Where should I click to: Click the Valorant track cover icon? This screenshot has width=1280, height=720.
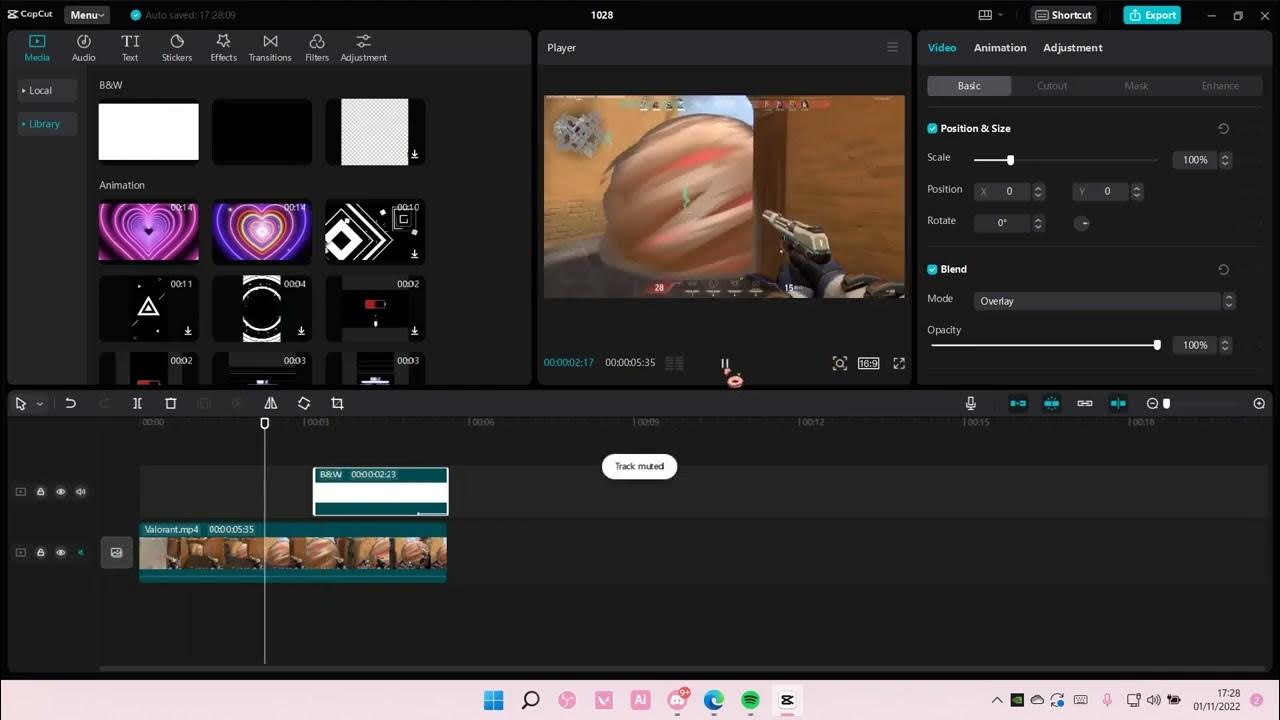[x=116, y=552]
